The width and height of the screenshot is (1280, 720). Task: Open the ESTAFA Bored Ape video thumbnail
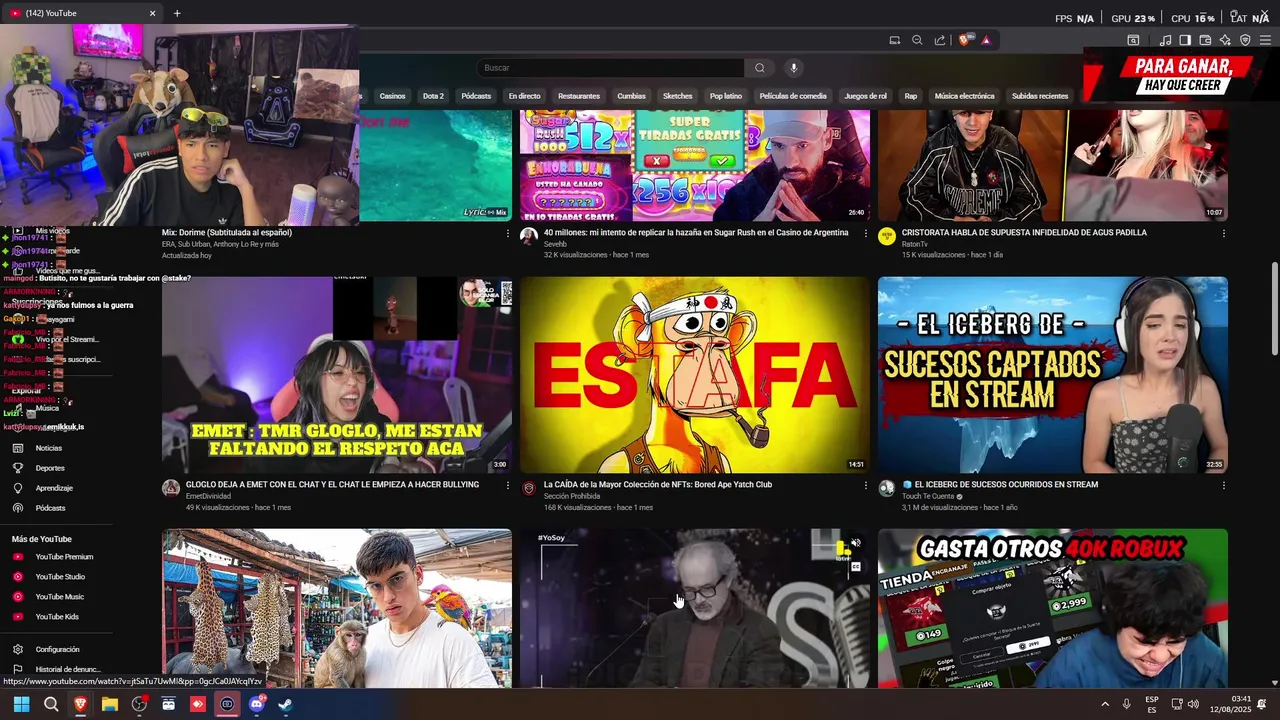[x=695, y=375]
